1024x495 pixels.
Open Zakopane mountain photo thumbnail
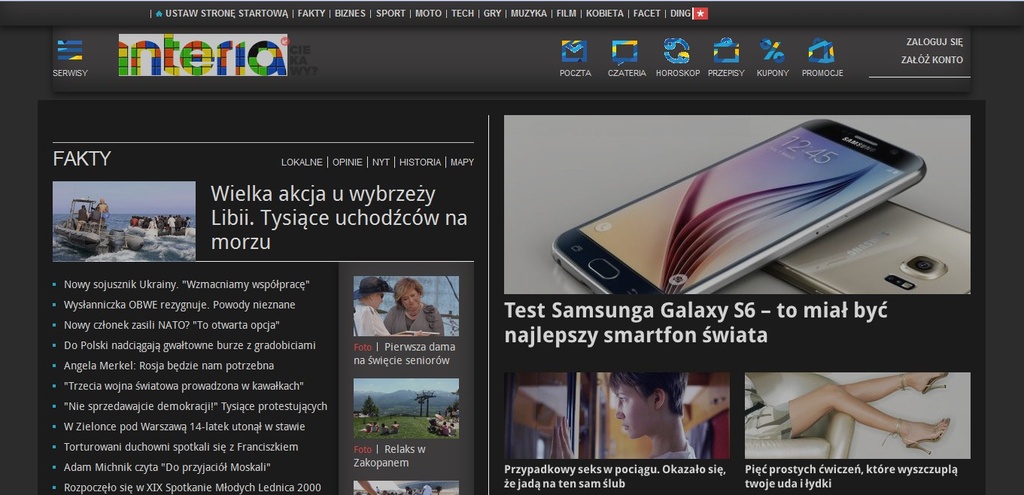pyautogui.click(x=406, y=408)
